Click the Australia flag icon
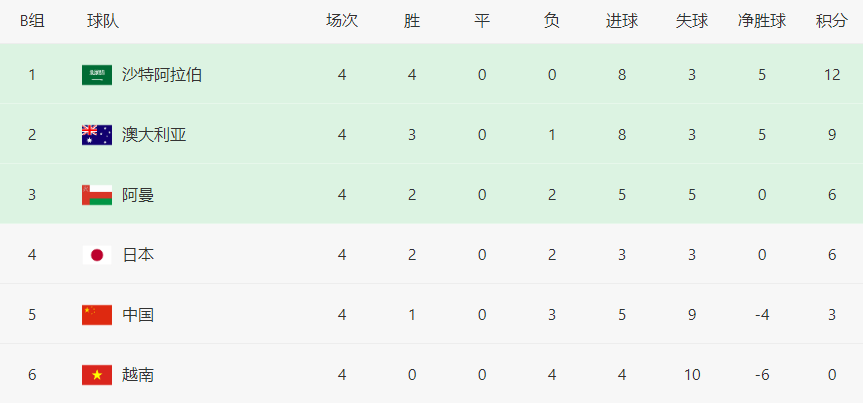Screen dimensions: 863x403 pyautogui.click(x=97, y=135)
